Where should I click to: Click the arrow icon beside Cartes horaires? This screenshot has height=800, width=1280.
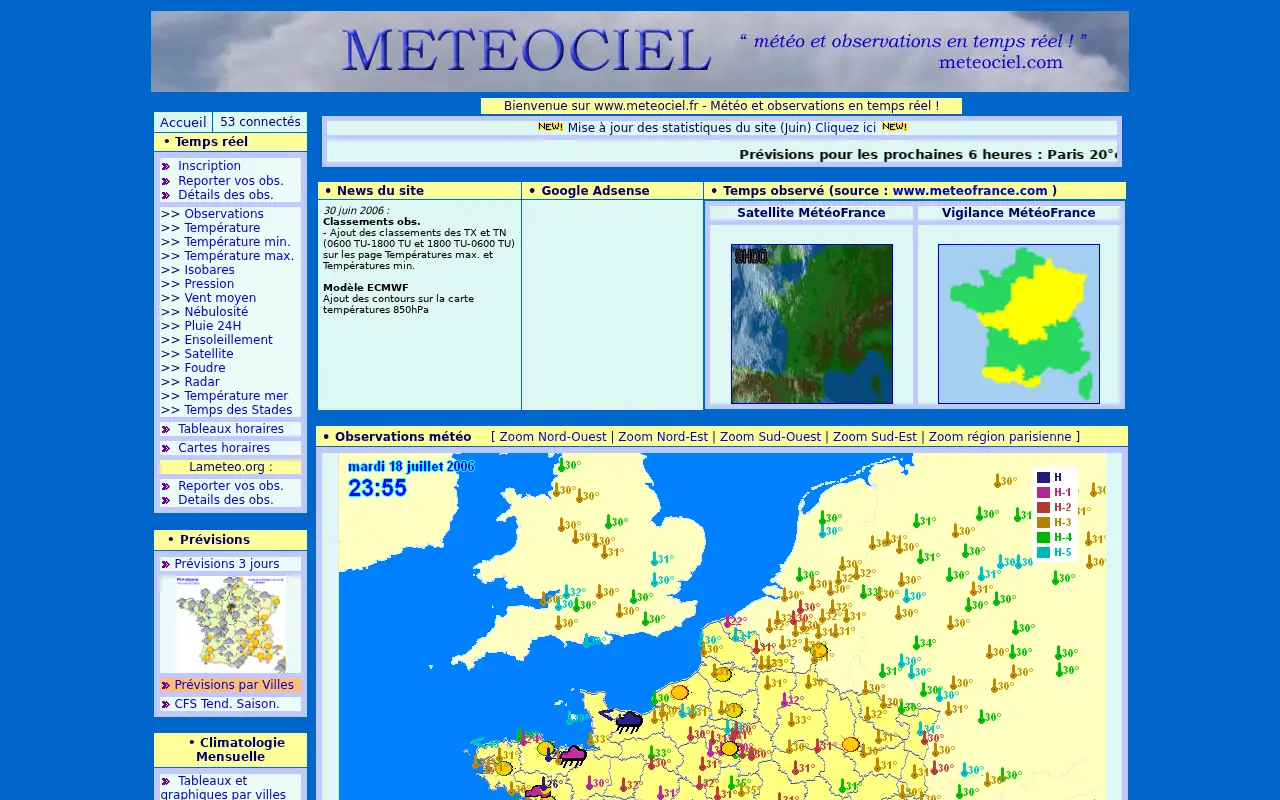166,448
